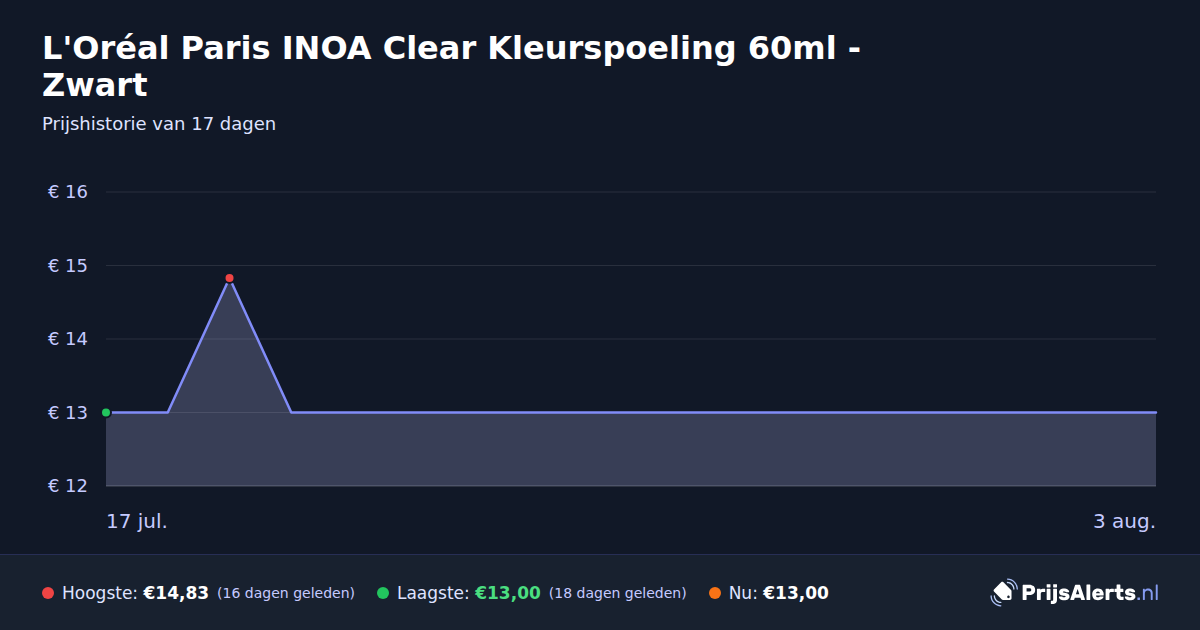The width and height of the screenshot is (1200, 630).
Task: Click the 3 aug. end date label
Action: [1124, 521]
